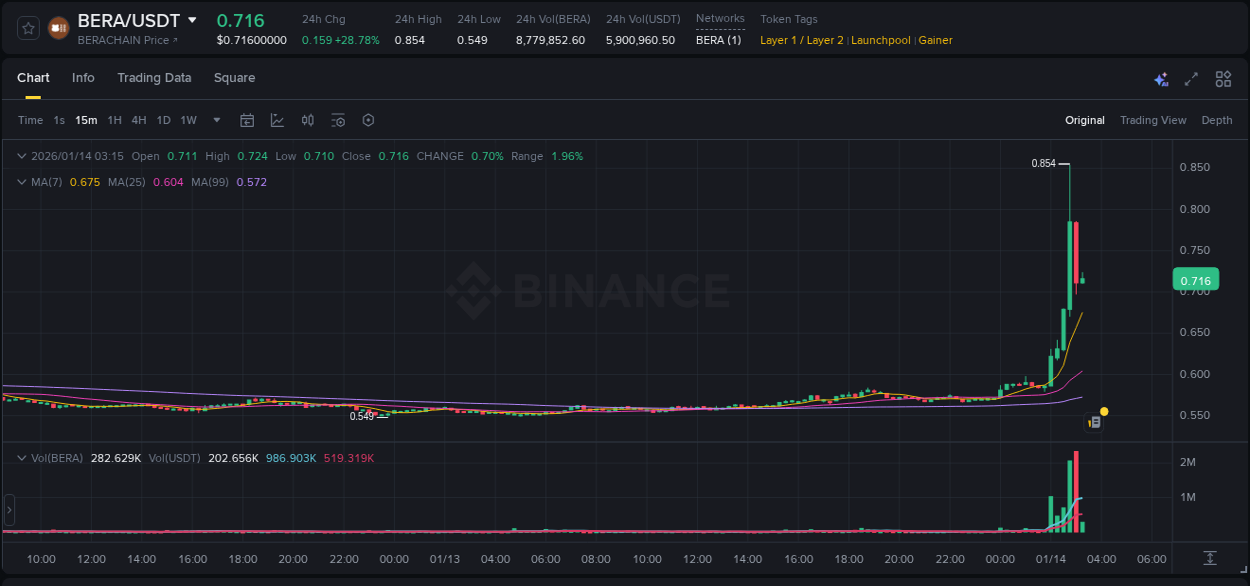The height and width of the screenshot is (586, 1250).
Task: Expand chart with fullscreen arrows icon
Action: click(1190, 78)
